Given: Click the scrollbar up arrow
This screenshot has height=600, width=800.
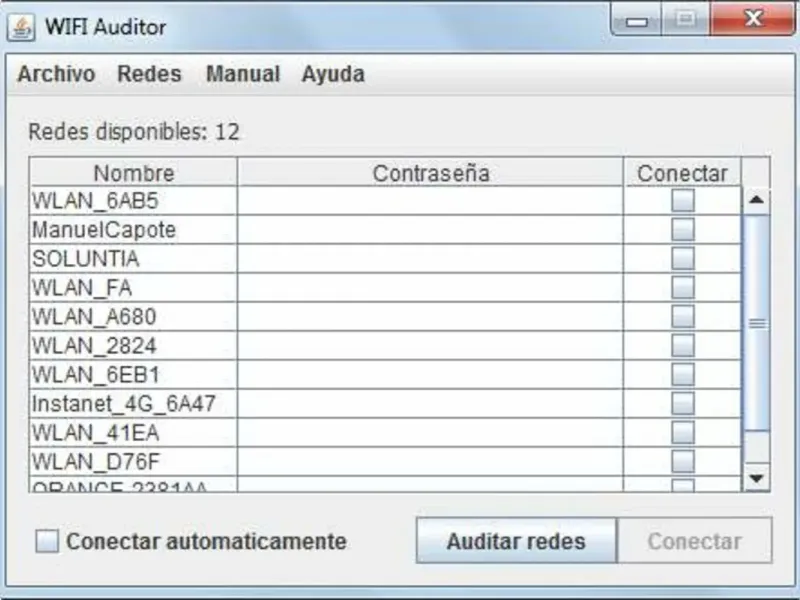Looking at the screenshot, I should [757, 200].
